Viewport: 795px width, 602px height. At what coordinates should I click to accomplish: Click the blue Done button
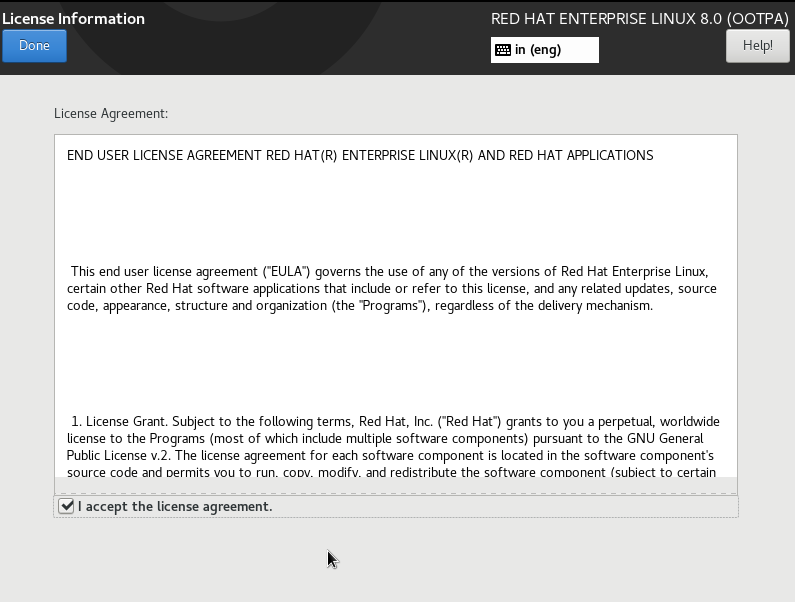coord(34,46)
